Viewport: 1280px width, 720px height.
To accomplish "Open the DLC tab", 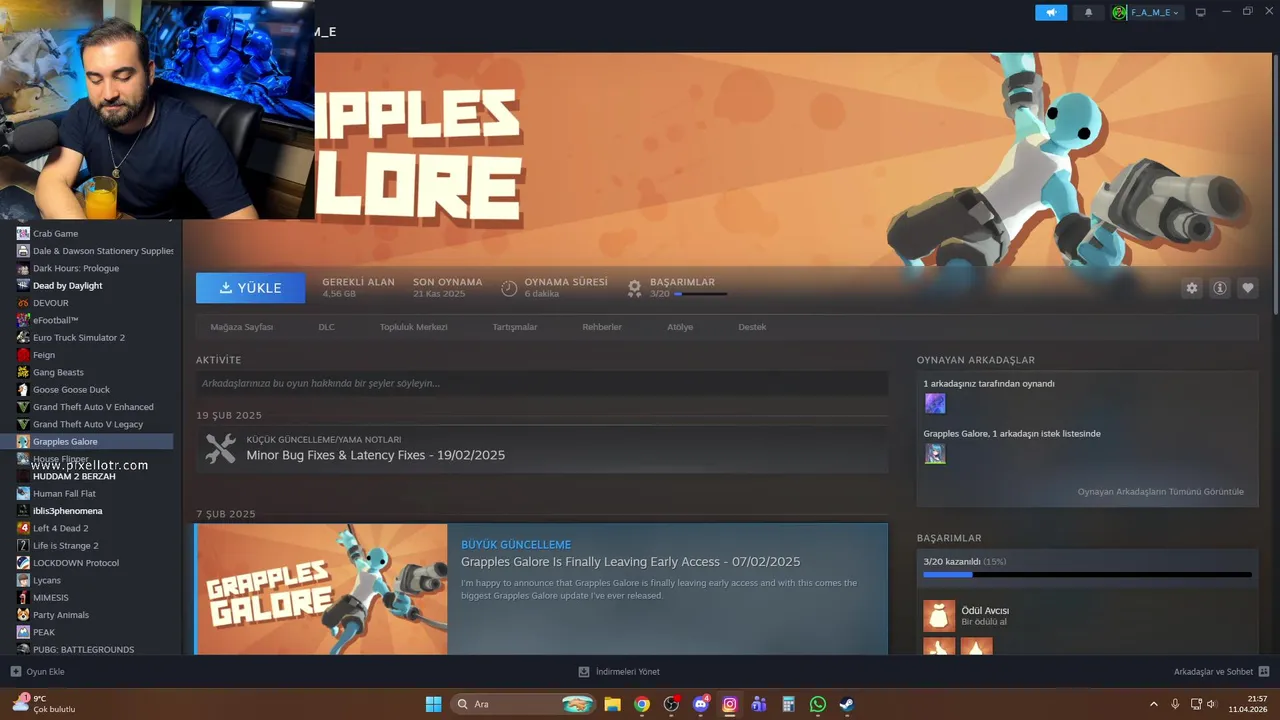I will (x=326, y=327).
